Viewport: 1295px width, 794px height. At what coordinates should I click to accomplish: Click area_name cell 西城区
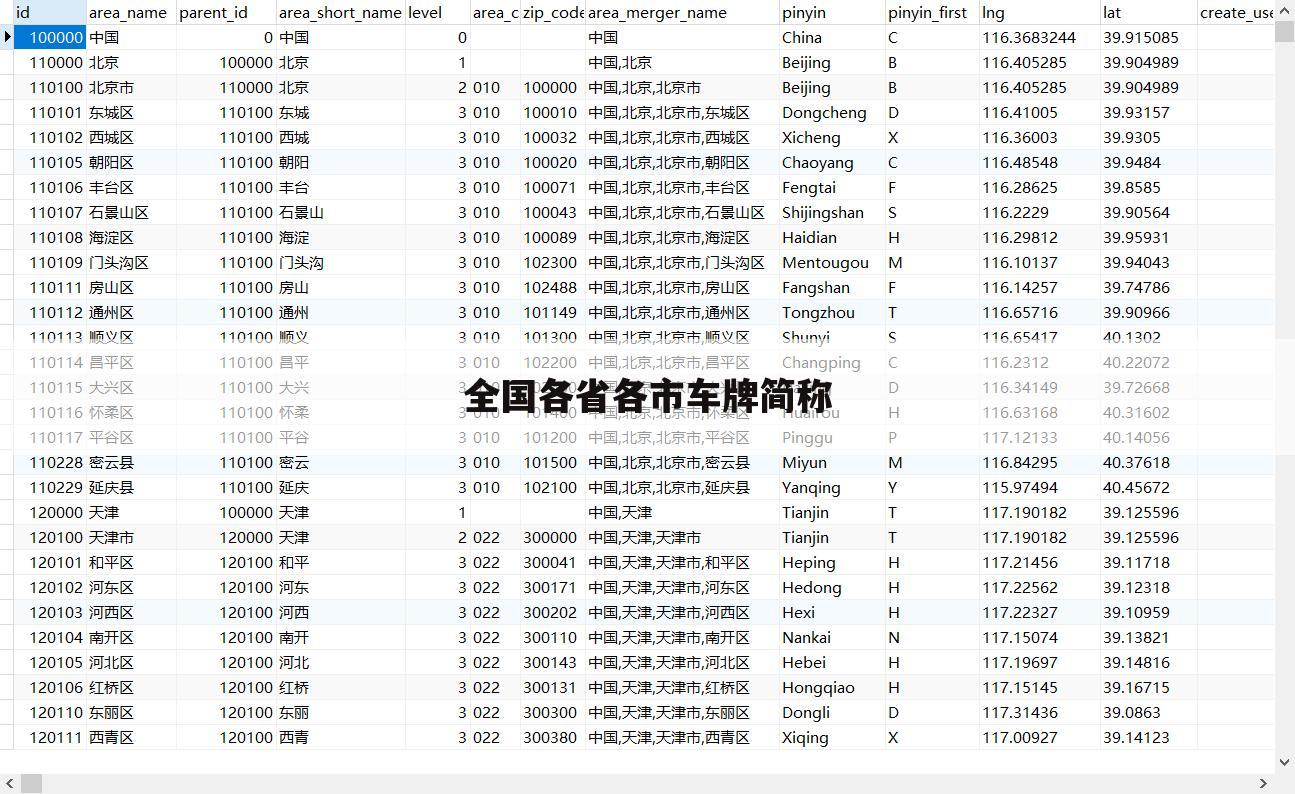click(131, 137)
